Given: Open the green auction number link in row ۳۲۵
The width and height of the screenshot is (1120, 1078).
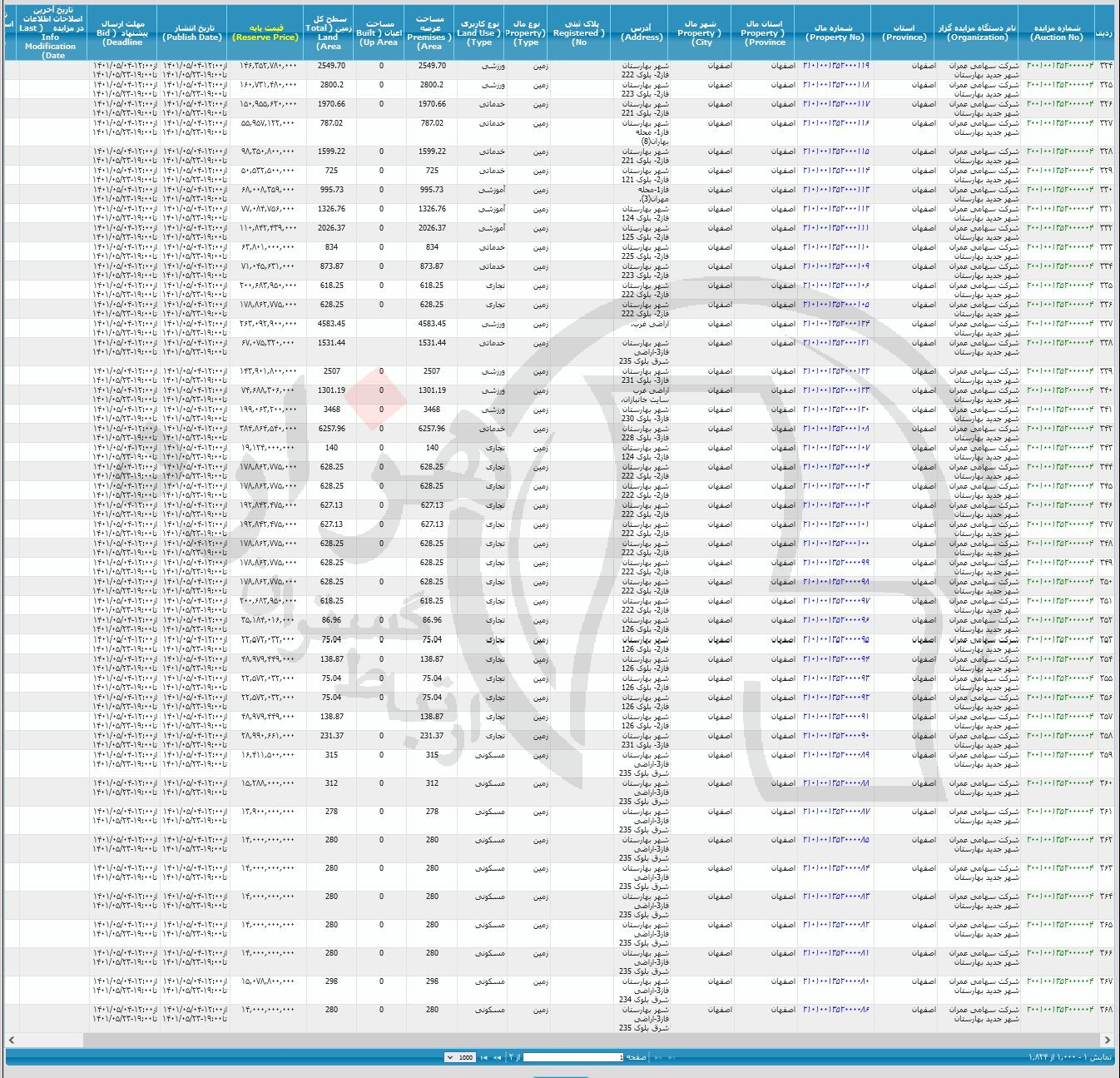Looking at the screenshot, I should (1060, 85).
